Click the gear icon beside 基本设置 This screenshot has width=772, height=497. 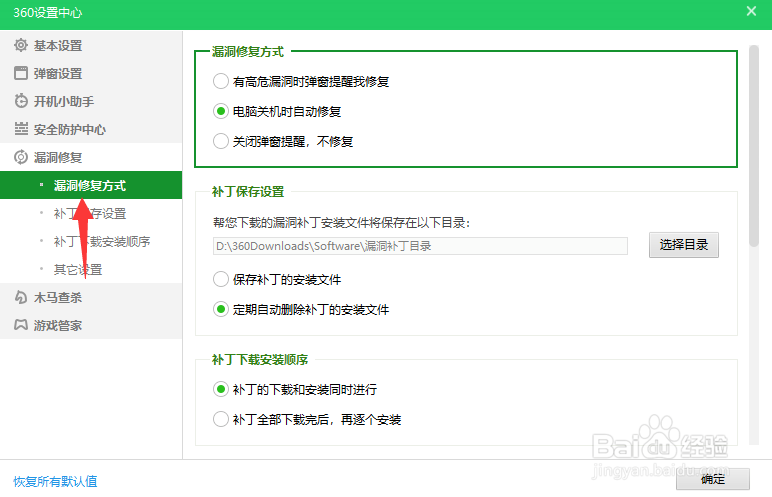tap(21, 45)
